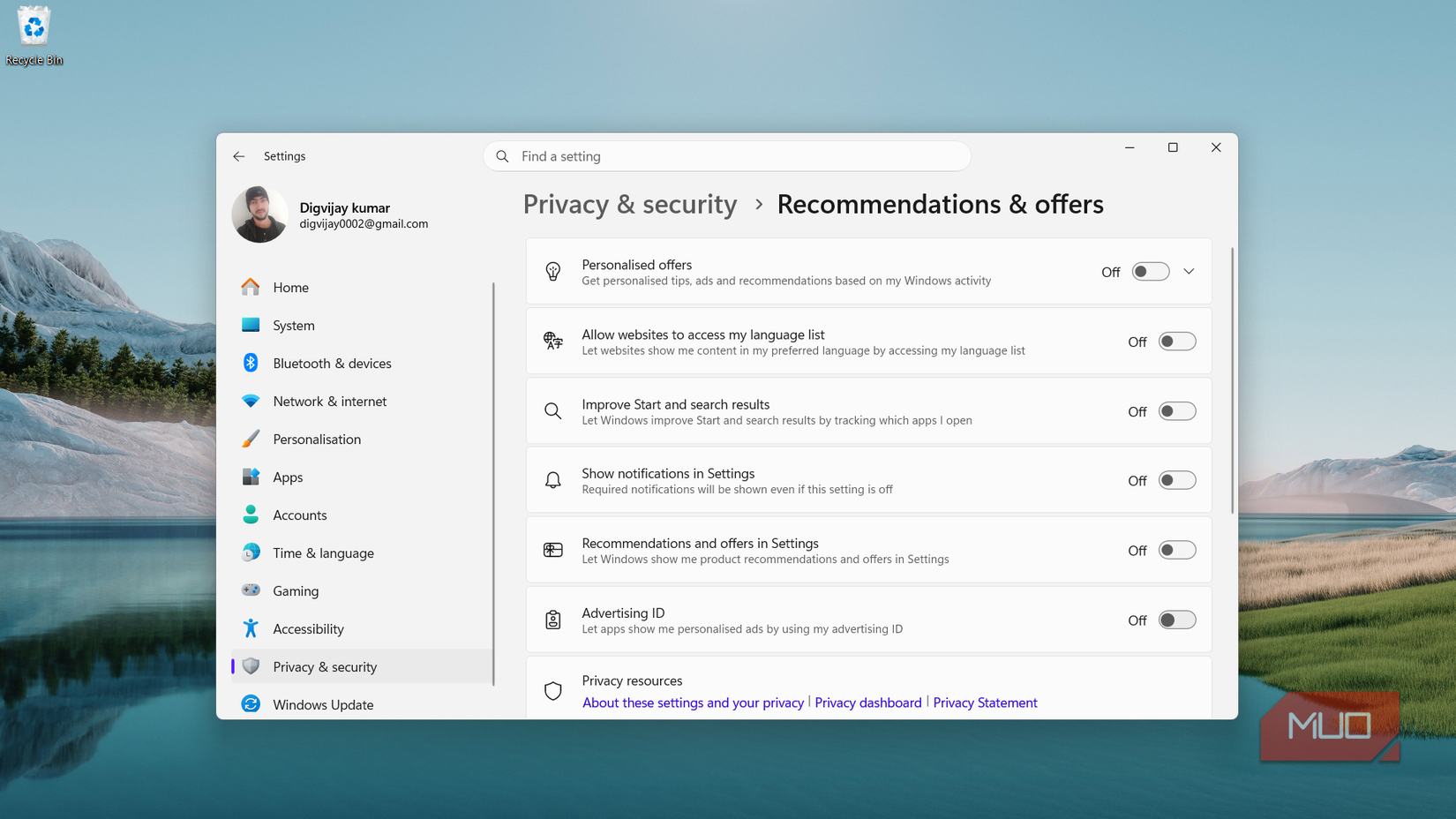
Task: Click the Network wifi icon
Action: point(251,401)
